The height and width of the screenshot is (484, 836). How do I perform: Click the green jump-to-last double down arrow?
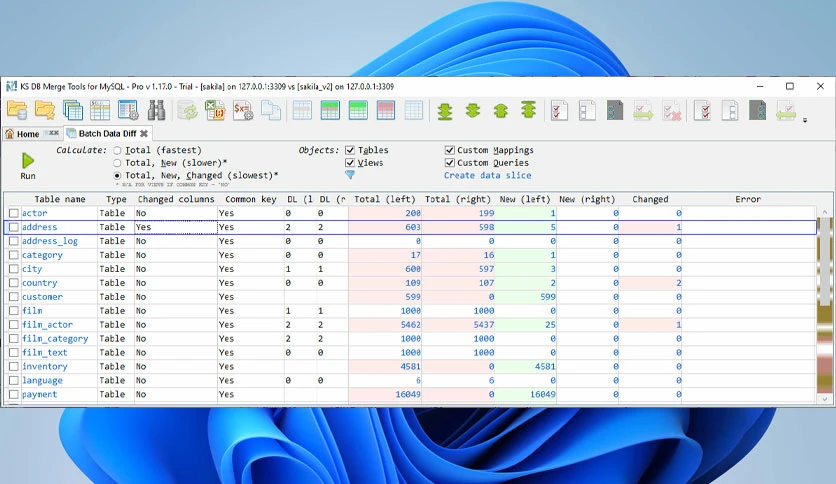445,111
